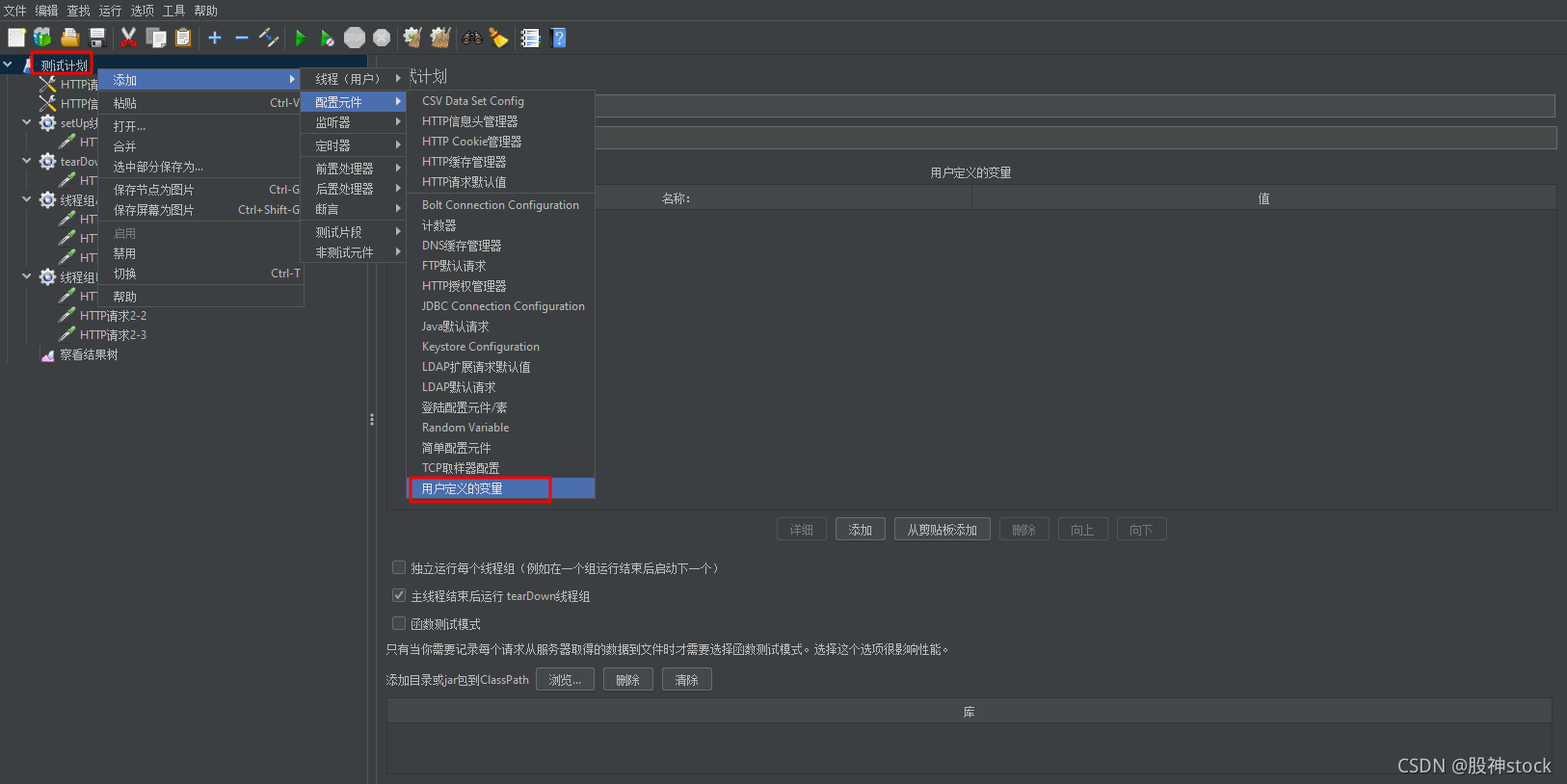Click the test plan name input field

pyautogui.click(x=1075, y=106)
